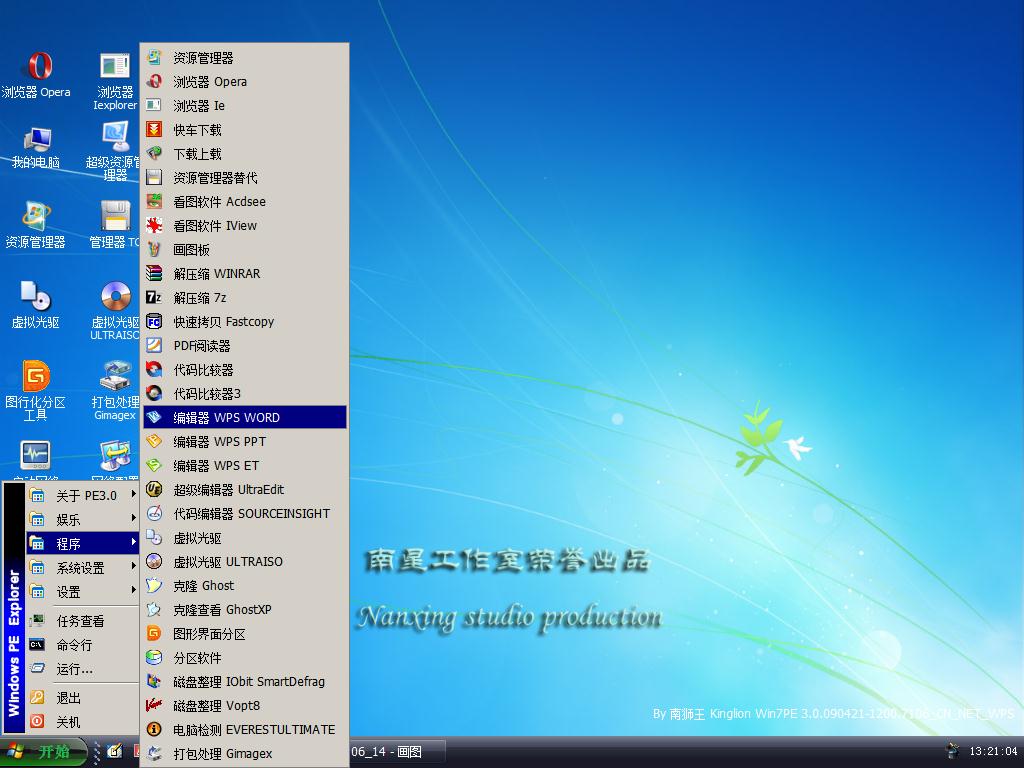
Task: Open the 浏览器 Opera desktop icon
Action: click(x=36, y=74)
